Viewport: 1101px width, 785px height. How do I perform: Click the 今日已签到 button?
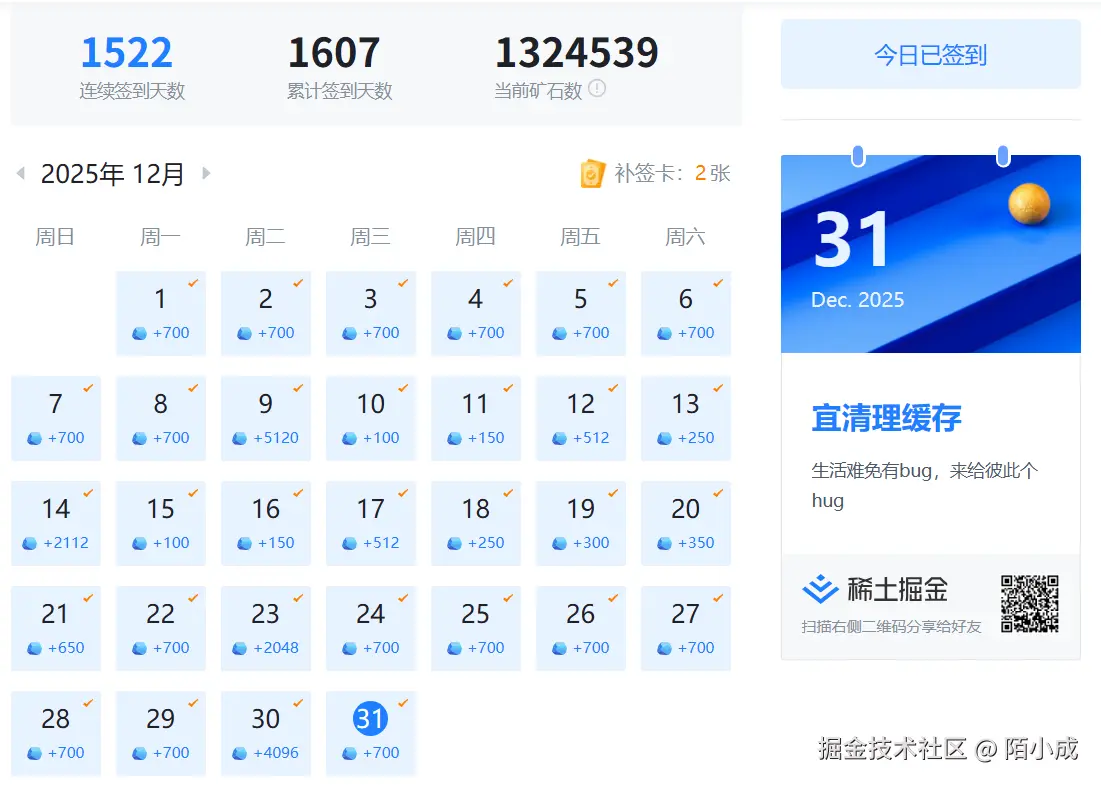(x=929, y=55)
